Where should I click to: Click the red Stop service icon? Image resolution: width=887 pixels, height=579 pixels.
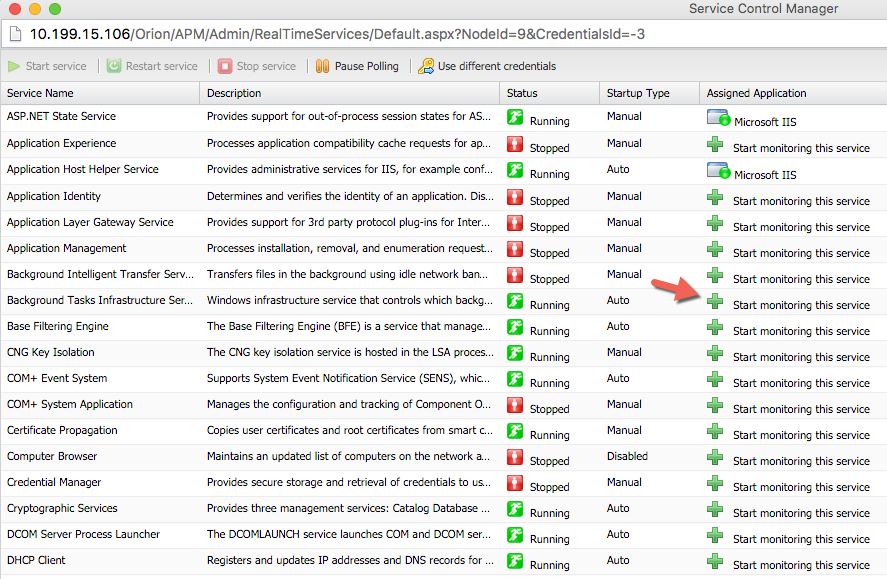(225, 66)
